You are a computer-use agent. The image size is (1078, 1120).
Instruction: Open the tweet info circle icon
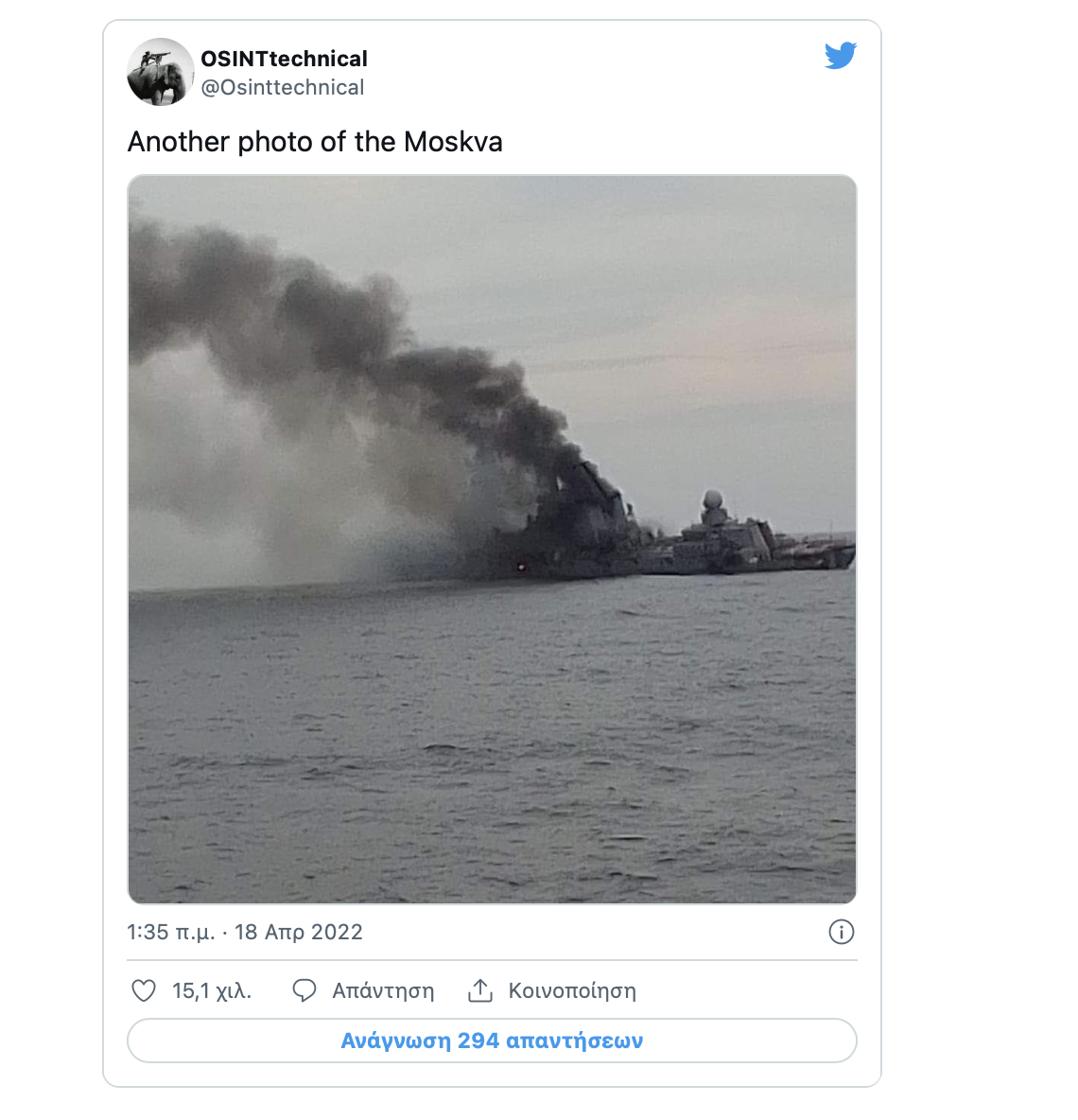click(841, 932)
